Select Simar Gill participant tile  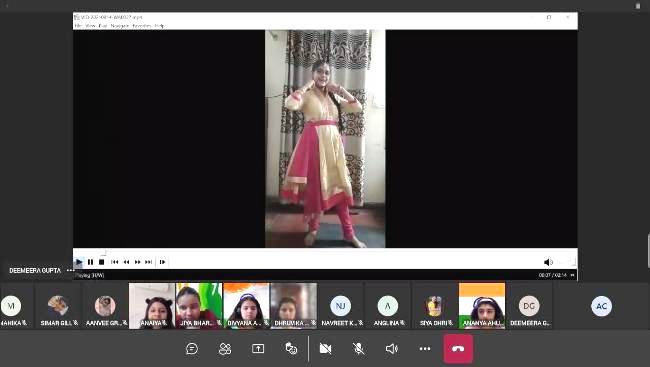[x=58, y=306]
